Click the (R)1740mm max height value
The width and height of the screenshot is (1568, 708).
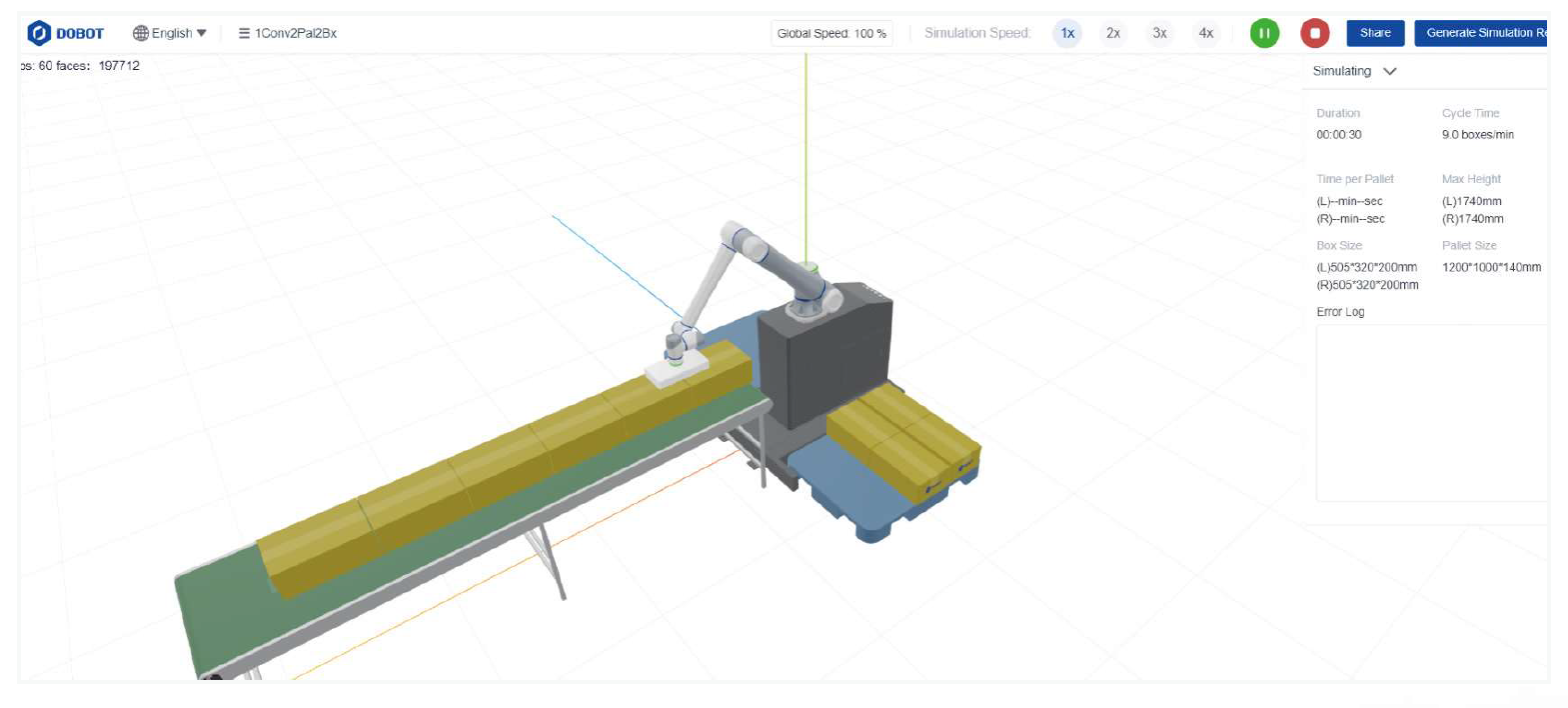(x=1473, y=219)
